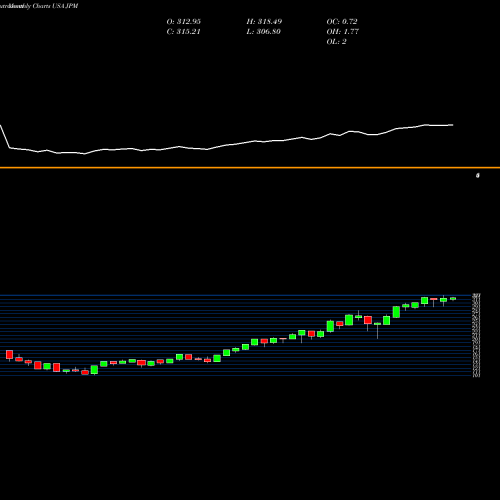Select the low value 'L: 306.80'
The height and width of the screenshot is (500, 500).
264,32
